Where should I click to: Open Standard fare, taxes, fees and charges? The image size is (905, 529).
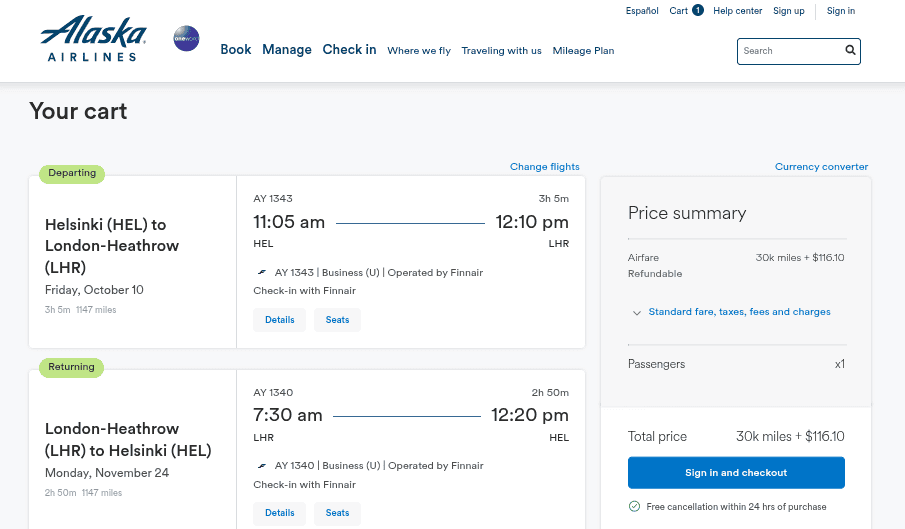click(739, 312)
